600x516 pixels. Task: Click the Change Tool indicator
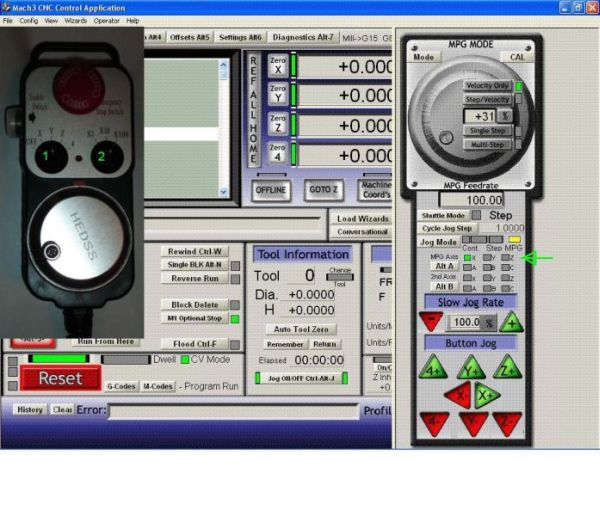[x=340, y=276]
